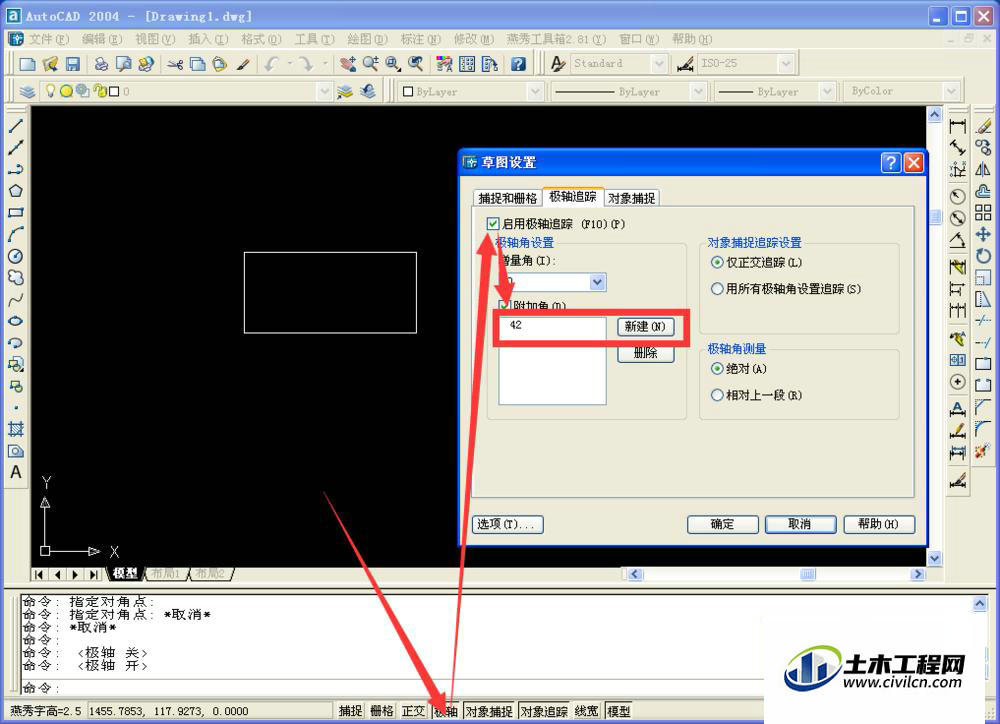1000x724 pixels.
Task: Toggle 对象追踪 in the status bar
Action: 544,711
